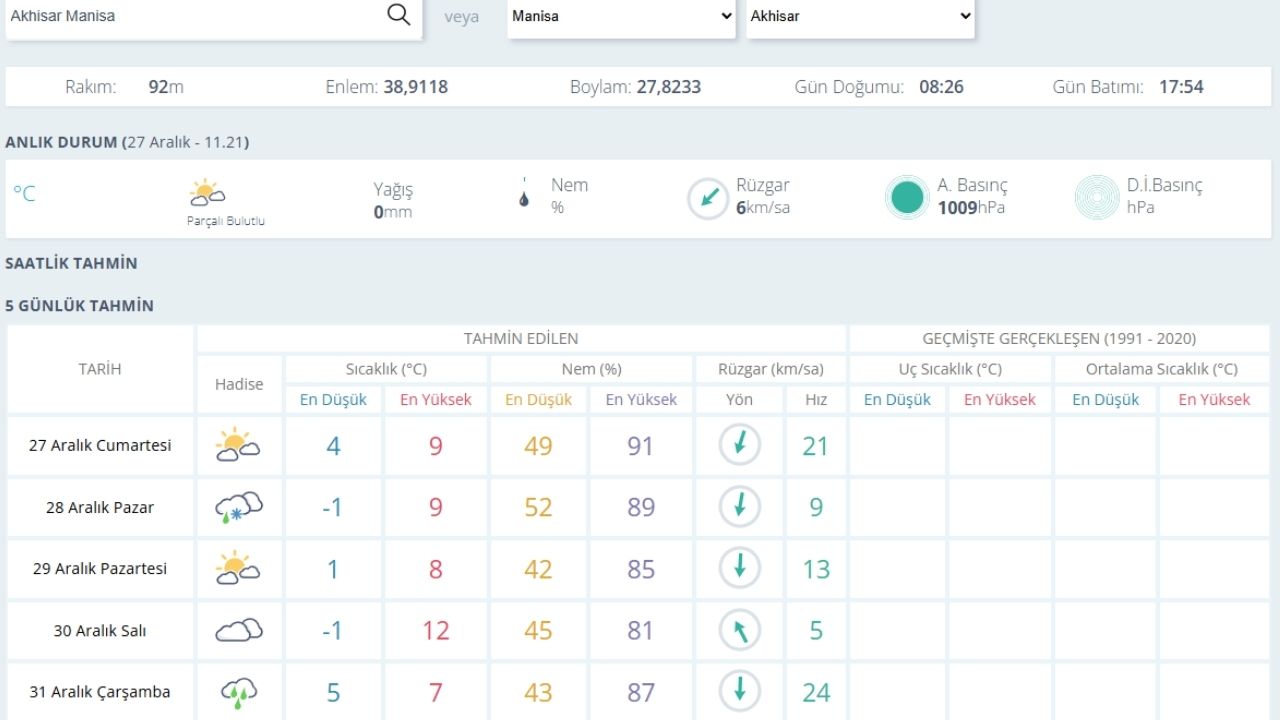Click the cloudy icon for 30 Aralık Salı

(238, 630)
